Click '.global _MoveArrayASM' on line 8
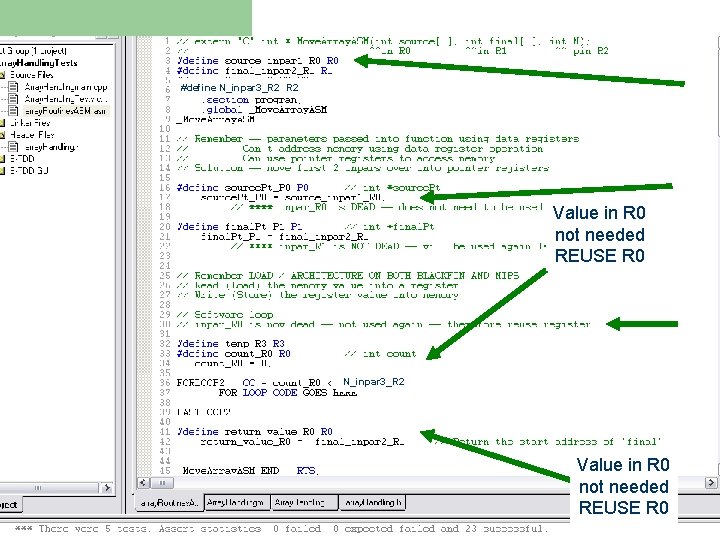Viewport: 720px width, 540px height. (264, 110)
